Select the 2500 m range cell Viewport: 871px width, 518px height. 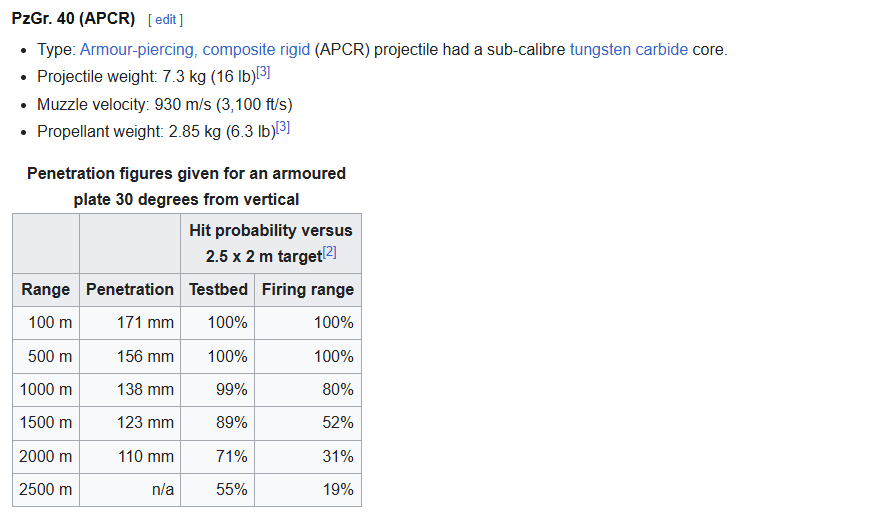pos(46,490)
